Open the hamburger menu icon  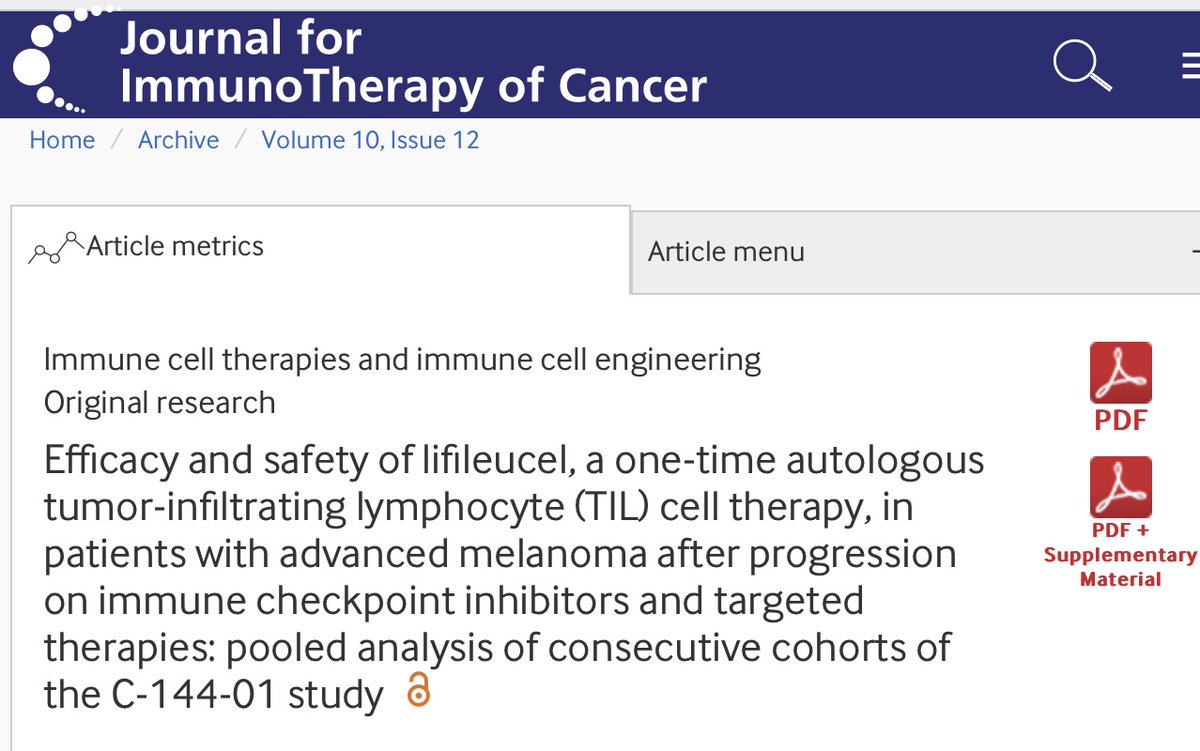point(1190,66)
